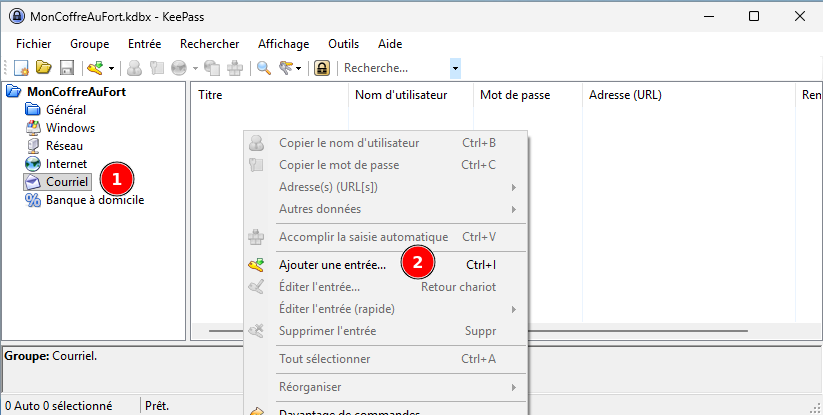
Task: Select the MonCoffreAuFort root folder
Action: (76, 92)
